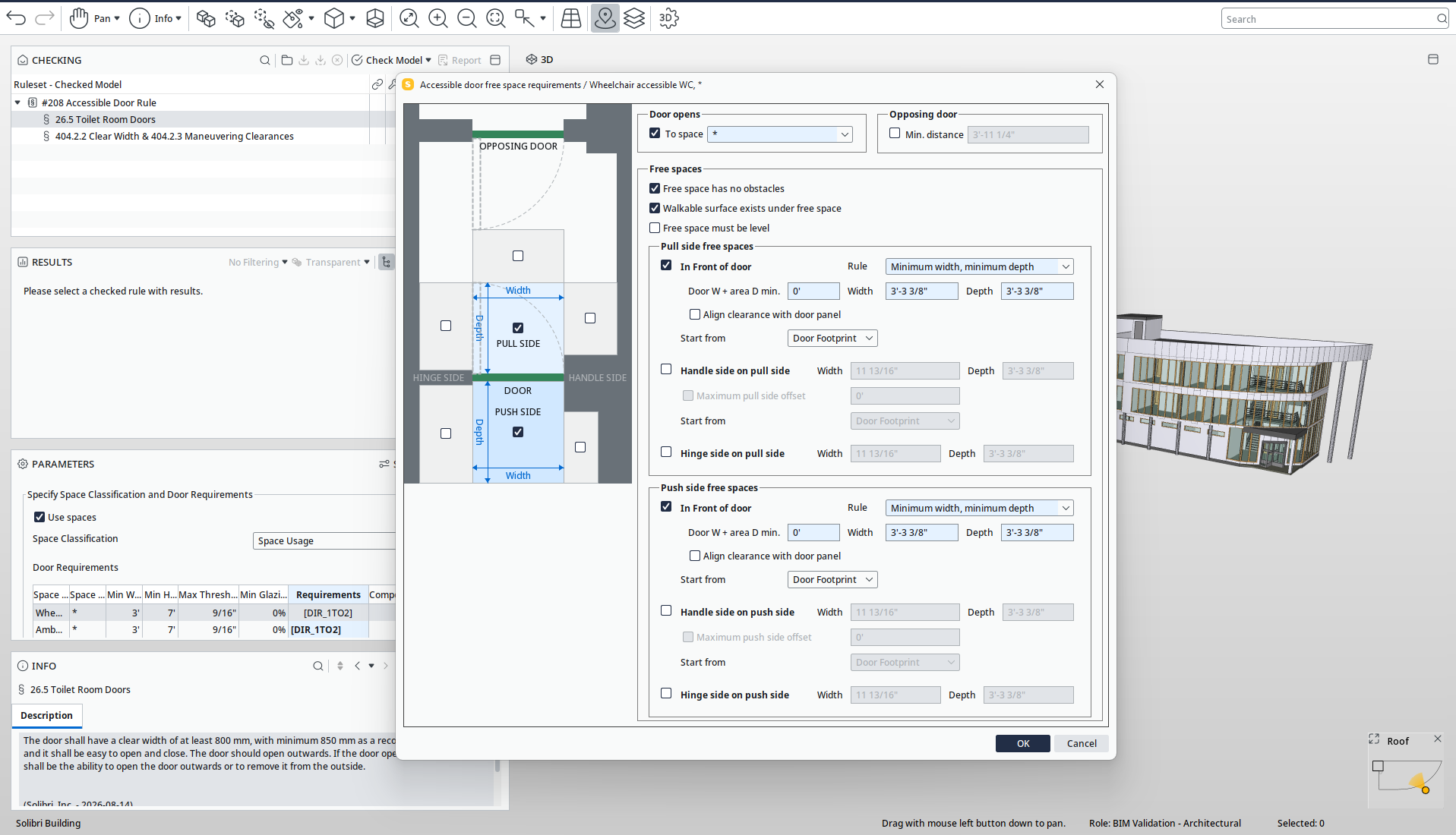Click the selection arrow tool icon
Viewport: 1456px width, 835px height.
click(525, 18)
